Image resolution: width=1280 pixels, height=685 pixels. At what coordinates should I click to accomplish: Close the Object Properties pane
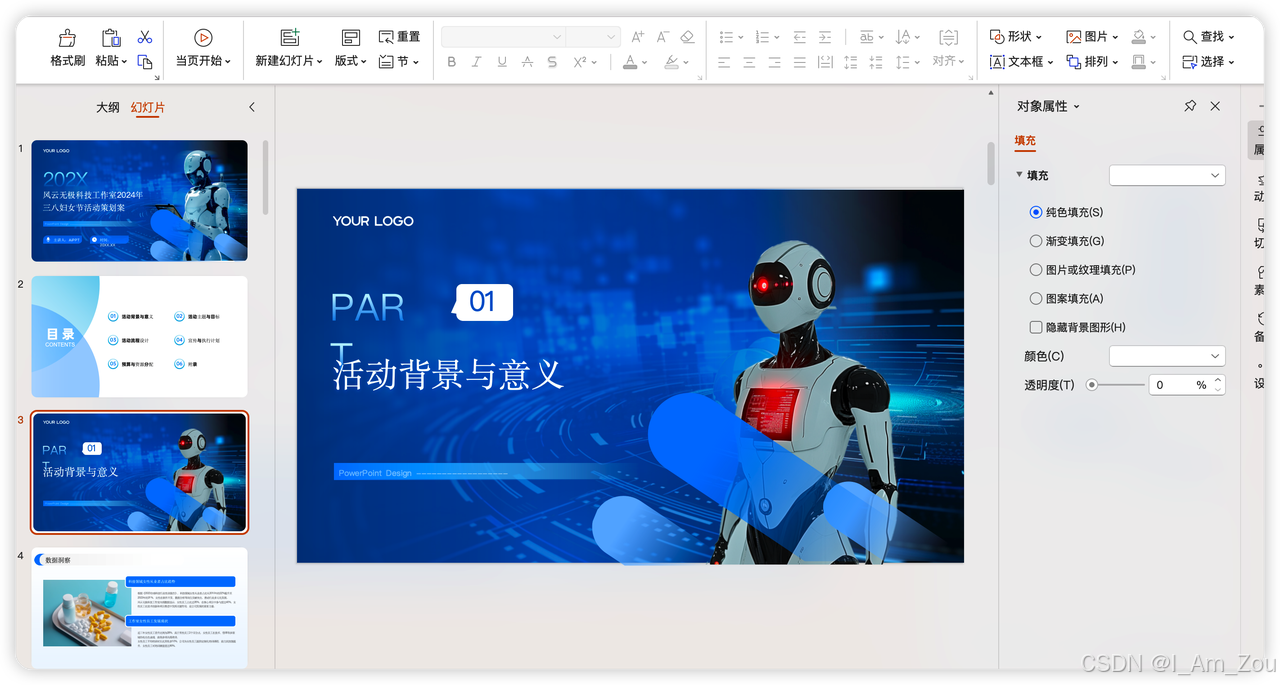point(1215,106)
